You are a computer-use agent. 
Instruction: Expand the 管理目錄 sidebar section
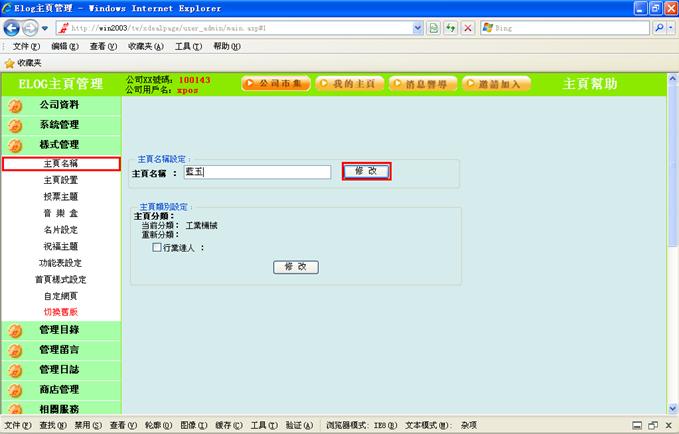[59, 329]
